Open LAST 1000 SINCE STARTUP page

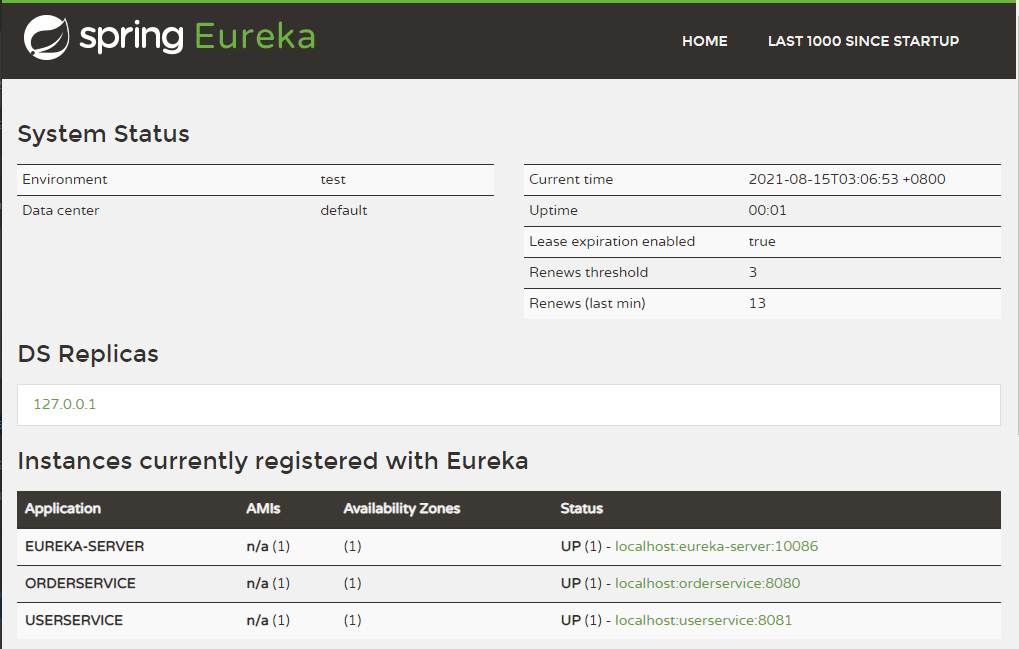[863, 41]
